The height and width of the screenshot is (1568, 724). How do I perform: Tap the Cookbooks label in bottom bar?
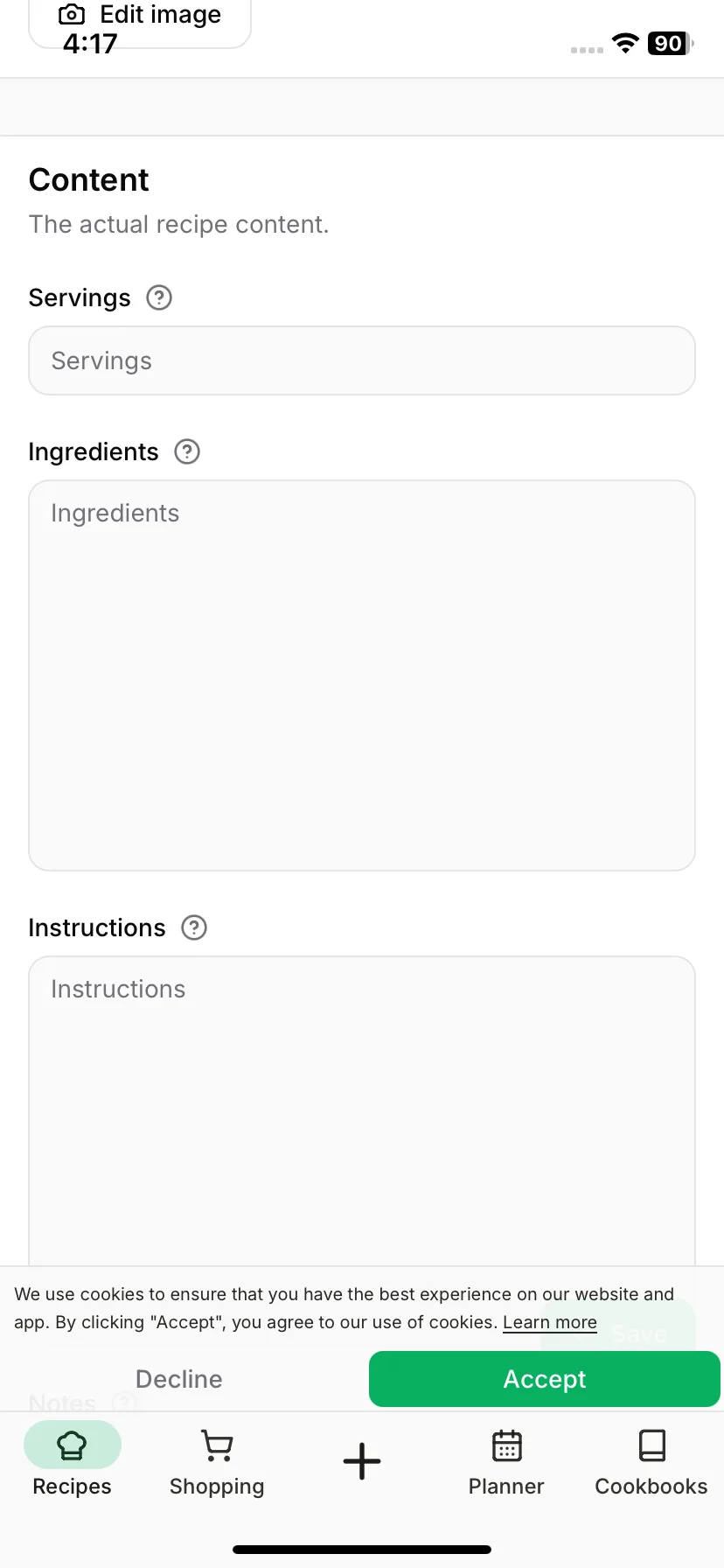[x=651, y=1487]
